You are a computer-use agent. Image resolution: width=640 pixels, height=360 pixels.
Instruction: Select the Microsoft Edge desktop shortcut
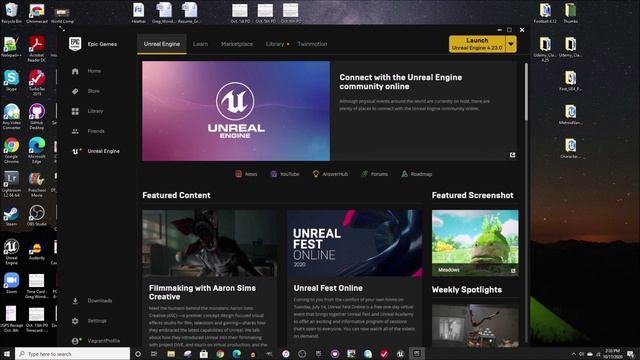tap(37, 151)
